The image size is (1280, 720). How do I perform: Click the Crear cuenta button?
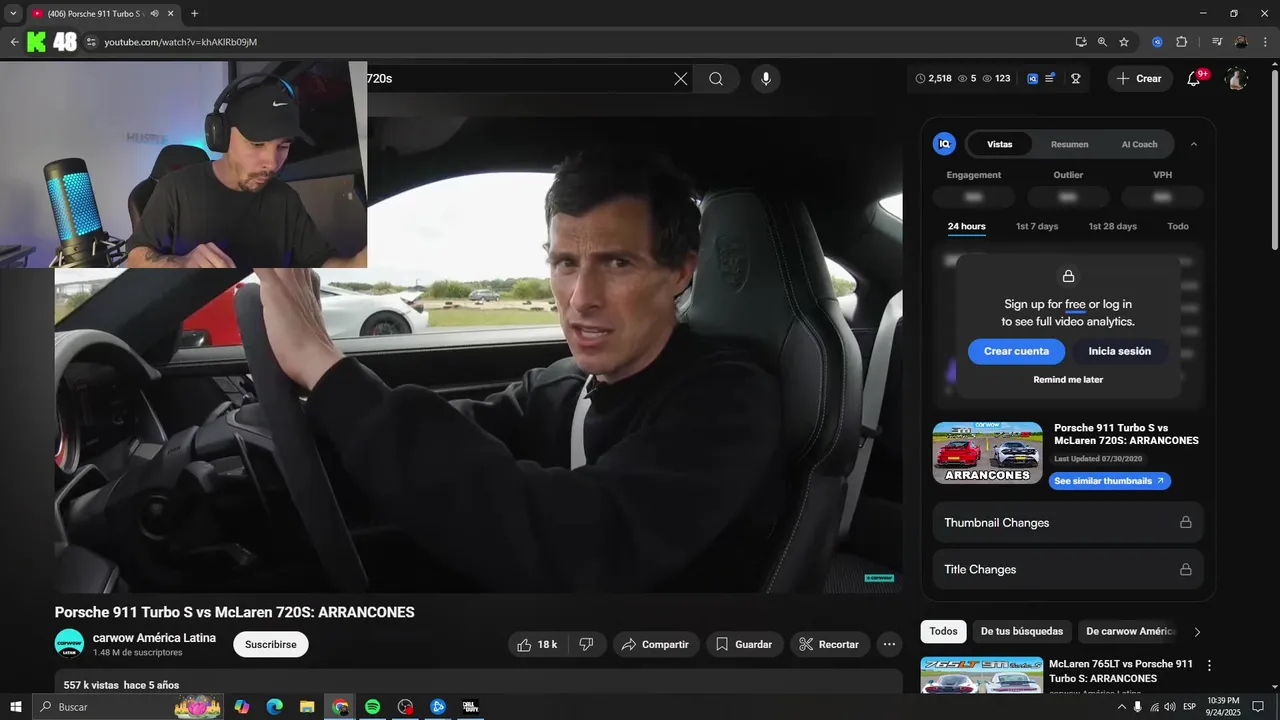coord(1016,352)
